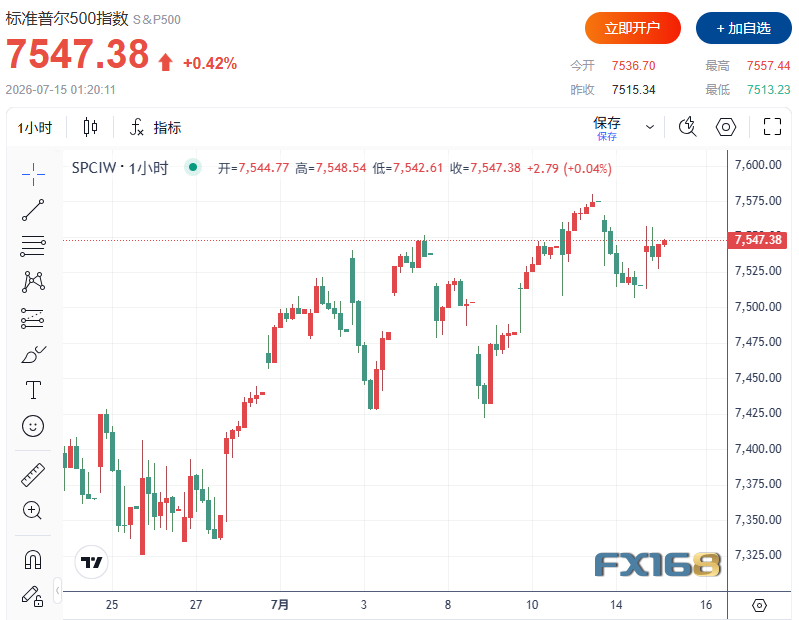
Task: Open the Fibonacci retracement tool
Action: (x=33, y=246)
